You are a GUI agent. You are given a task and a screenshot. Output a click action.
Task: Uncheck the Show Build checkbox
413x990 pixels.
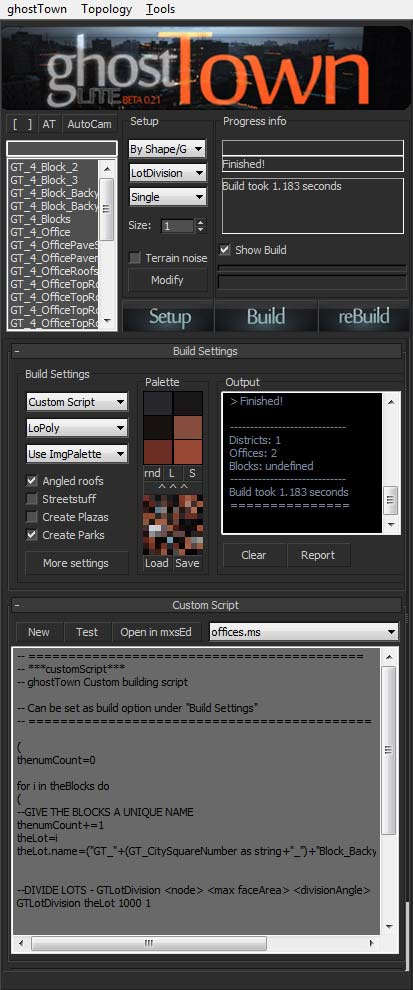coord(224,250)
